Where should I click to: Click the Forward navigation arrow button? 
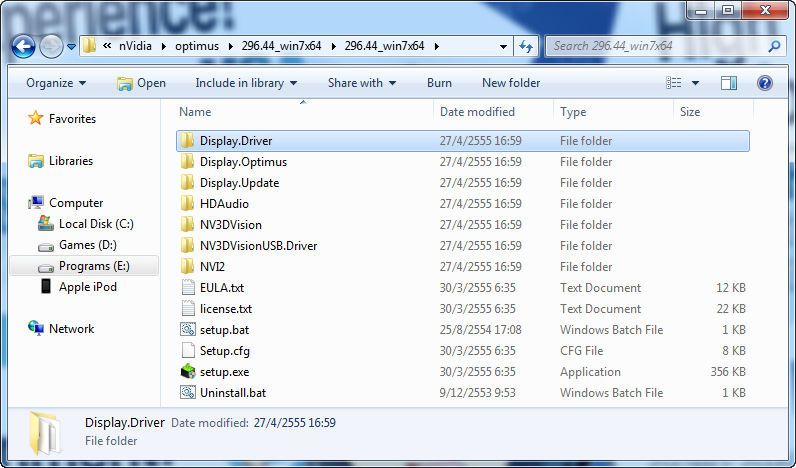pyautogui.click(x=51, y=46)
